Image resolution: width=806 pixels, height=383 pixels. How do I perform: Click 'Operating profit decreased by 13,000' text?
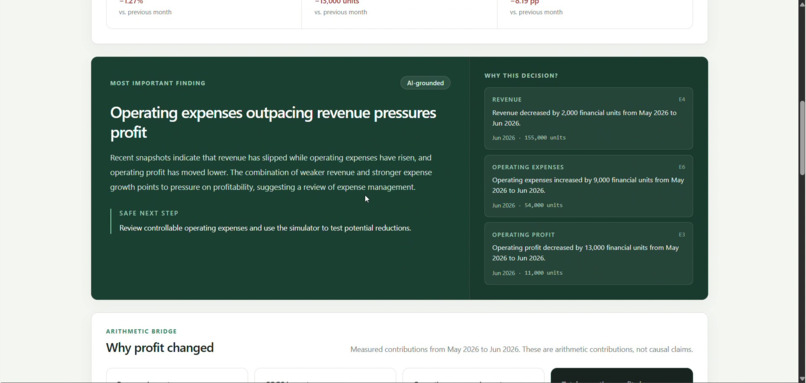[x=585, y=252]
